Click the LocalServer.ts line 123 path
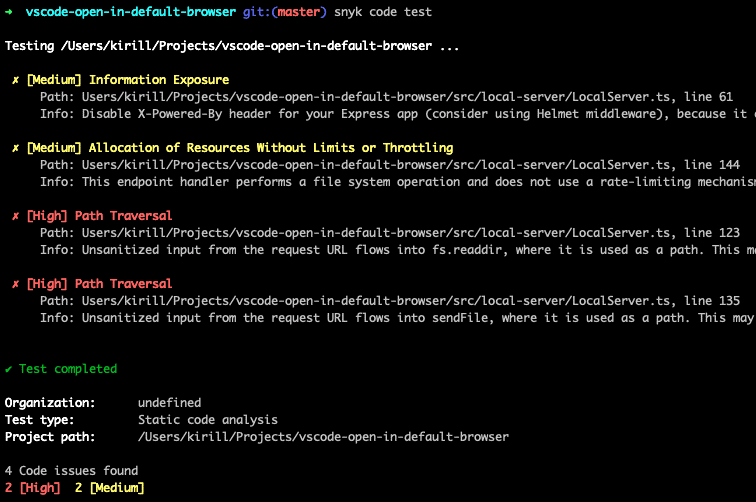 [410, 233]
